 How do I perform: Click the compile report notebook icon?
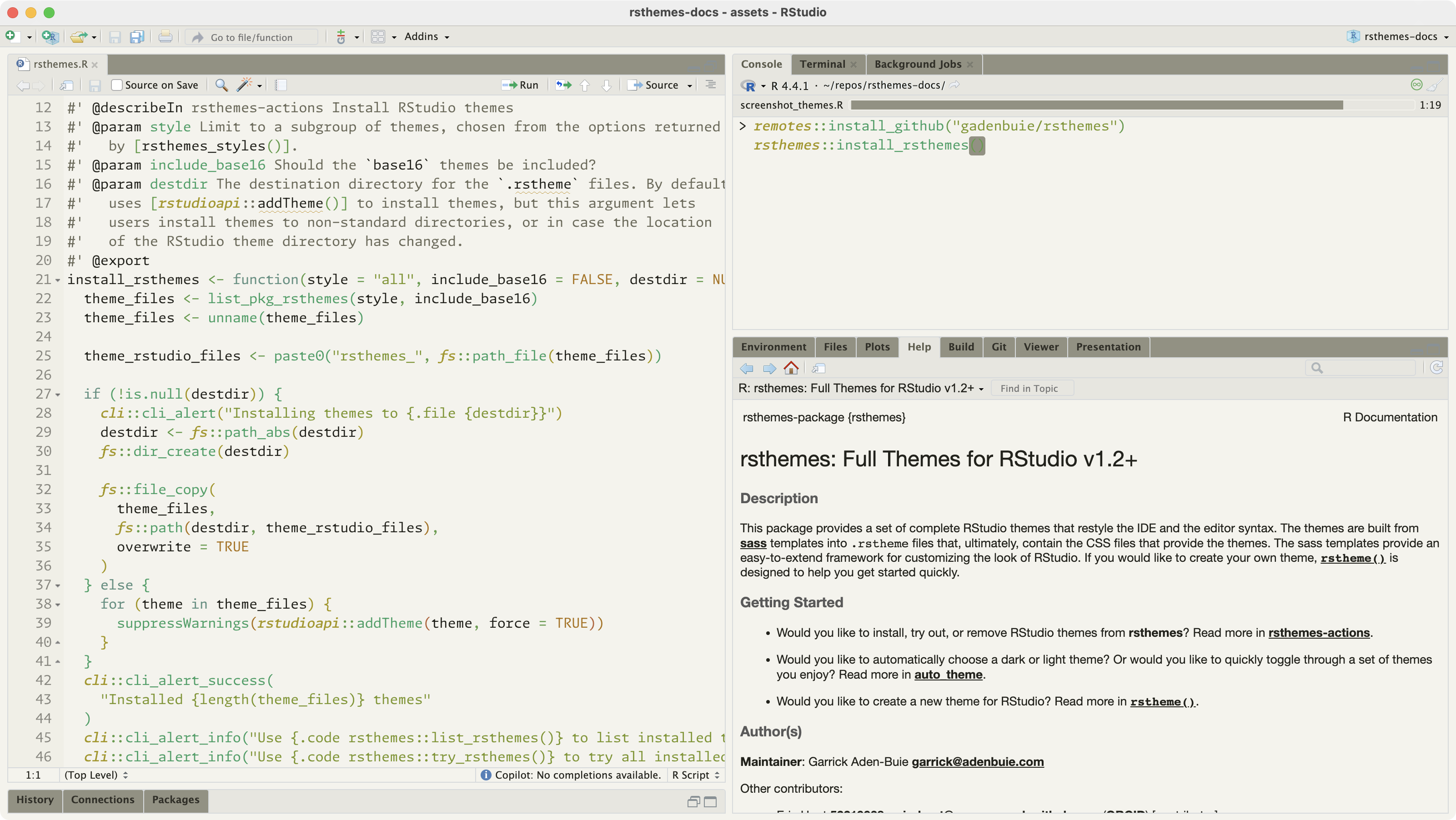pos(281,85)
